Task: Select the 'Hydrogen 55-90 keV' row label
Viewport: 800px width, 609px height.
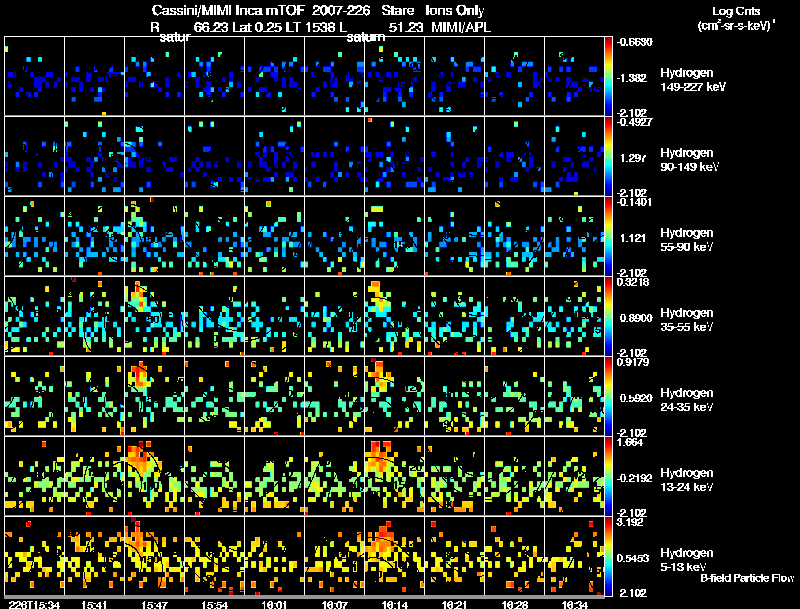Action: tap(687, 240)
